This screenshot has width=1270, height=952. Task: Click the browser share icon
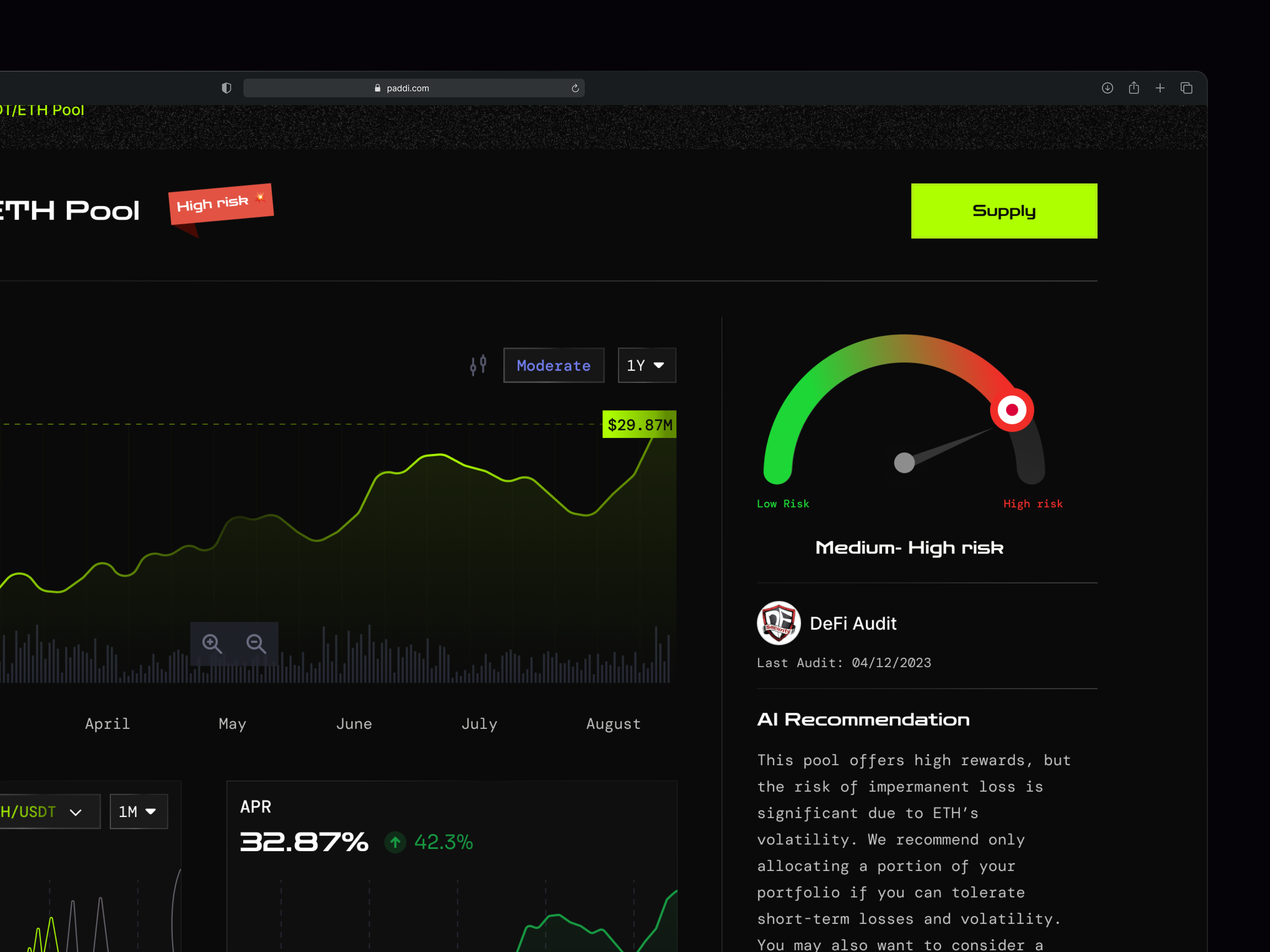[1134, 88]
